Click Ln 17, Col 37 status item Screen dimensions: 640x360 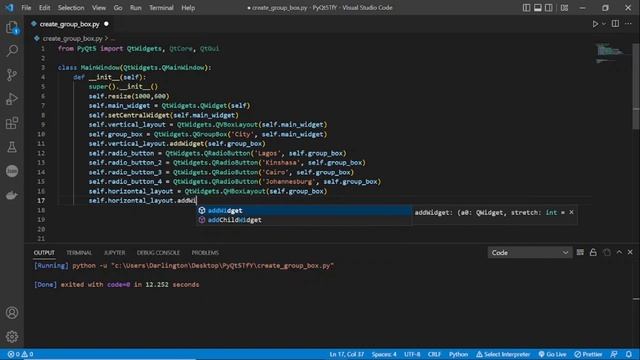point(347,354)
